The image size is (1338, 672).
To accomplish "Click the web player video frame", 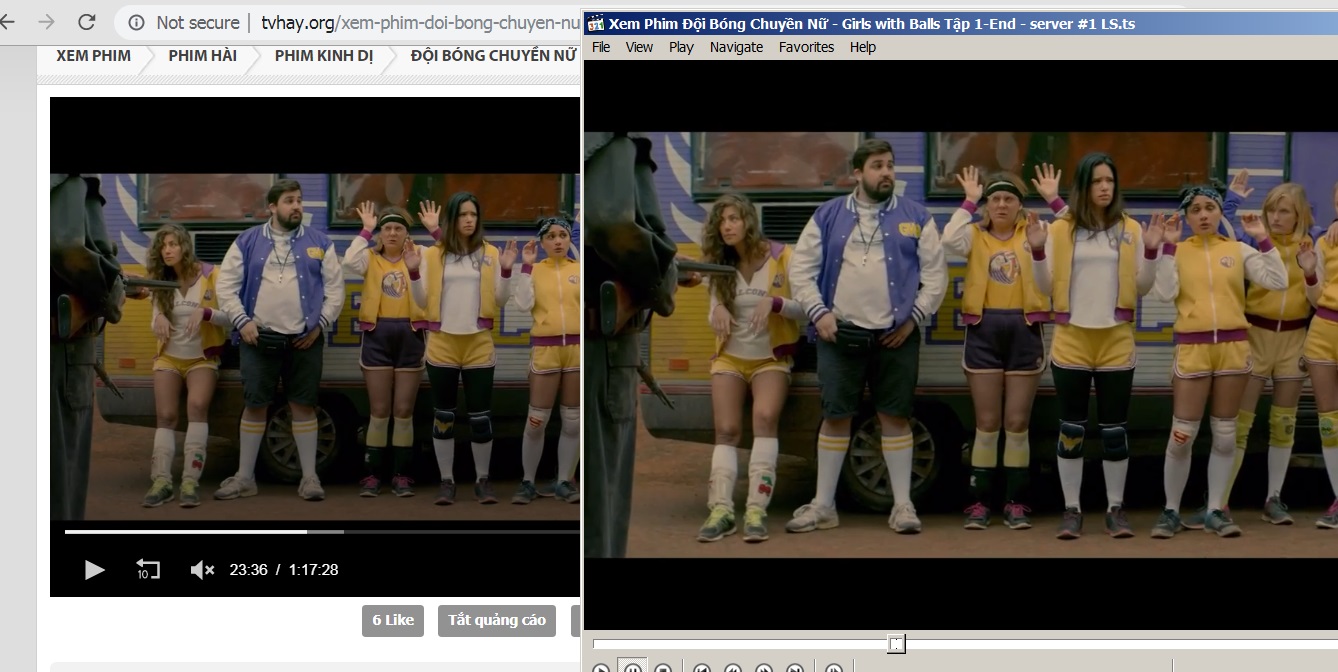I will tap(315, 346).
